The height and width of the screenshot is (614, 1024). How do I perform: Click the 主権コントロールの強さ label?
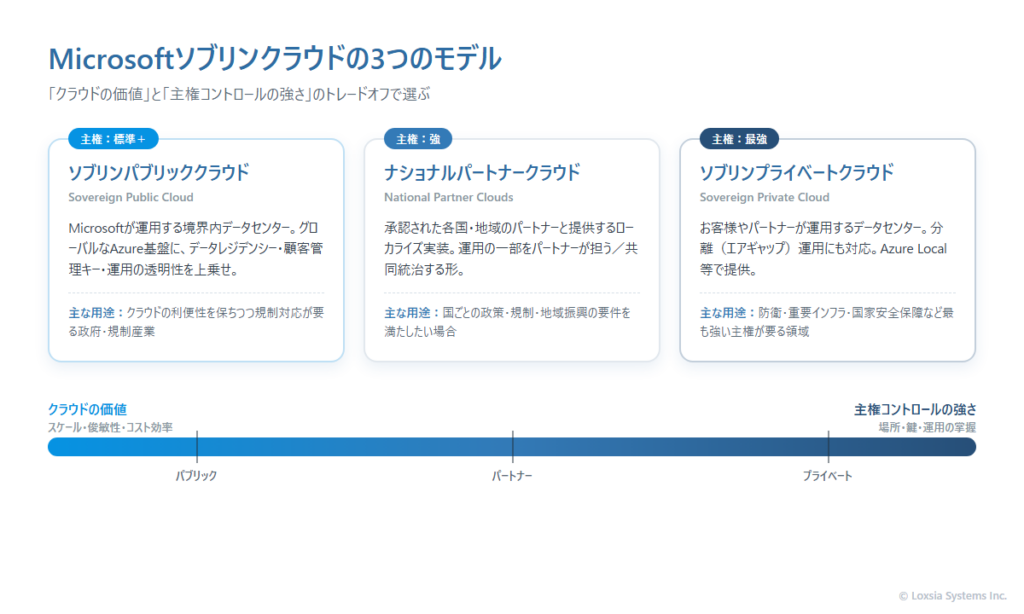pos(915,410)
